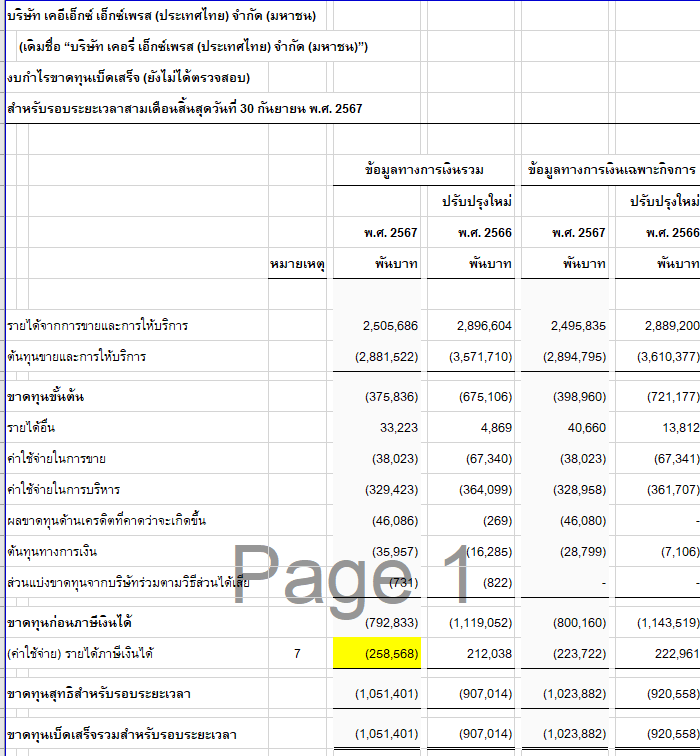This screenshot has height=756, width=700.
Task: Select the period row ending 30 กันยายน พ.ศ. 2567
Action: (x=185, y=108)
